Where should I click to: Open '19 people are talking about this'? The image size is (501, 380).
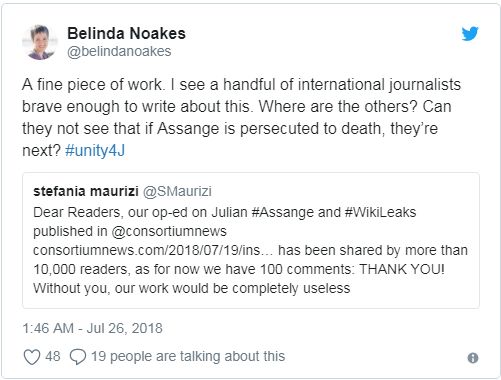click(x=188, y=356)
